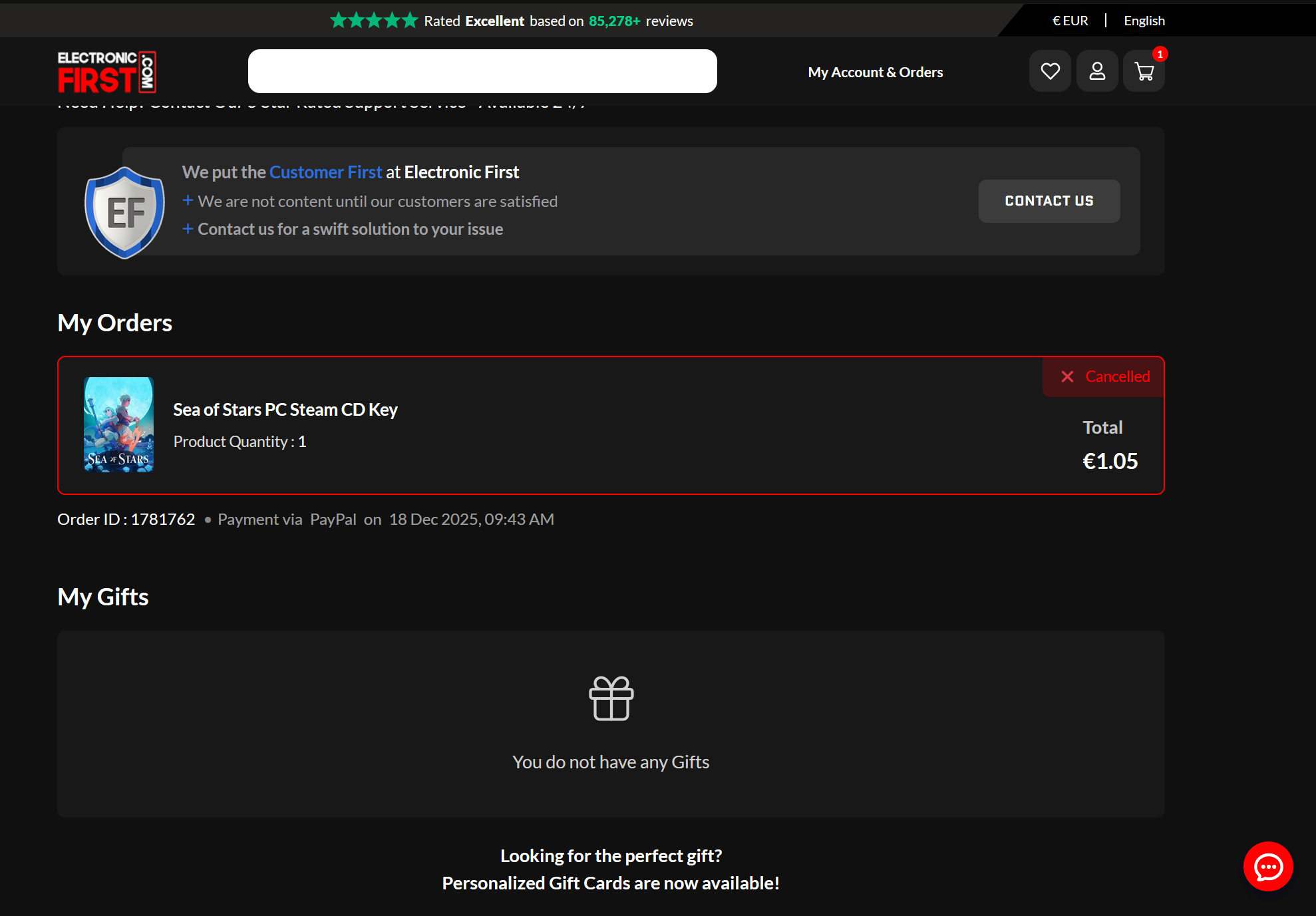
Task: Click the green Trustpilot rating stars
Action: 374,21
